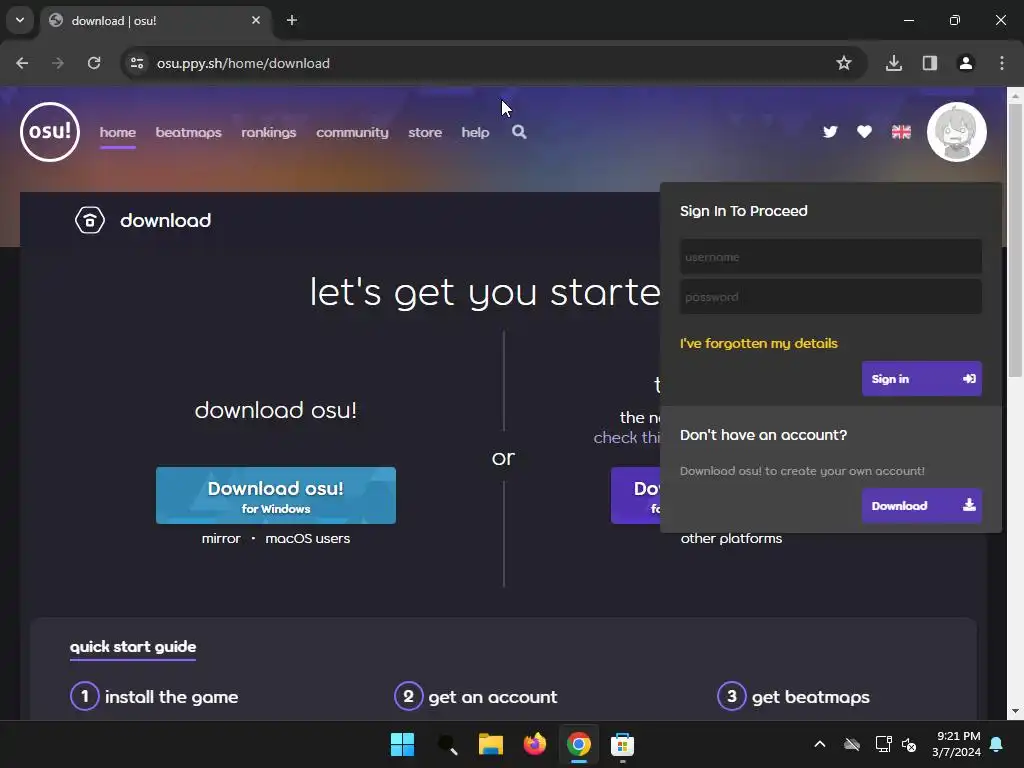This screenshot has width=1024, height=768.
Task: Click the osu! logo
Action: click(50, 132)
